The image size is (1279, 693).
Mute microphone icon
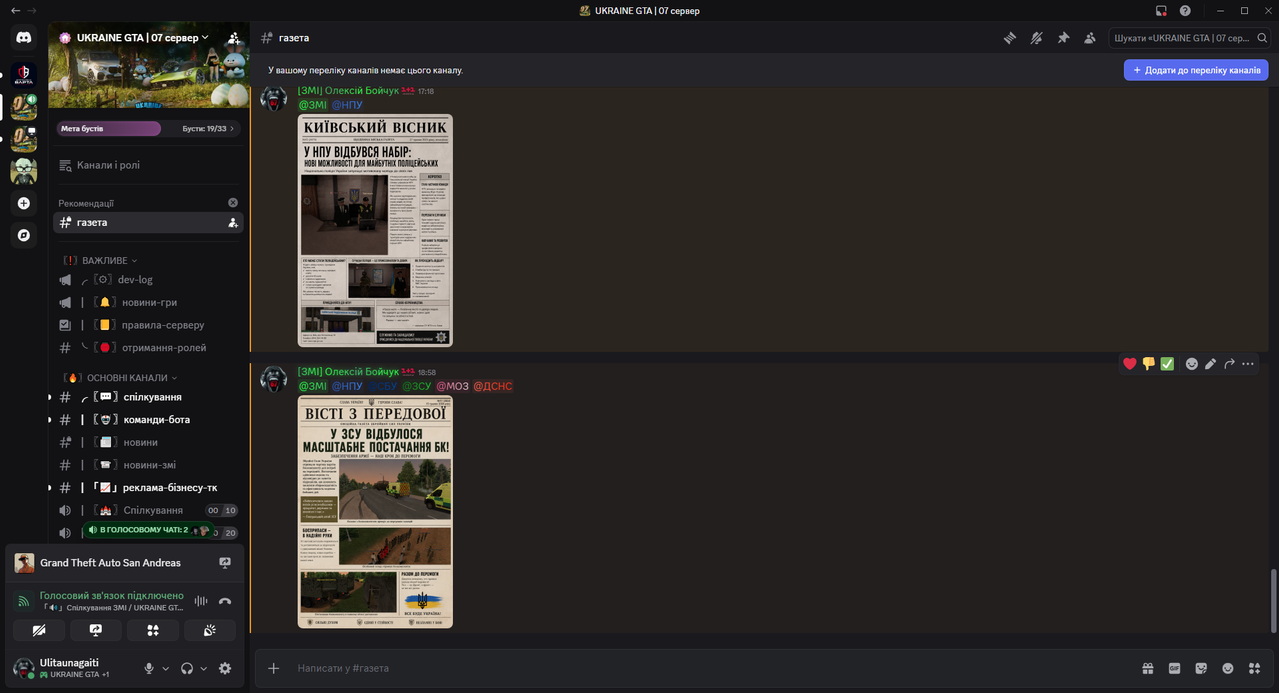click(149, 668)
